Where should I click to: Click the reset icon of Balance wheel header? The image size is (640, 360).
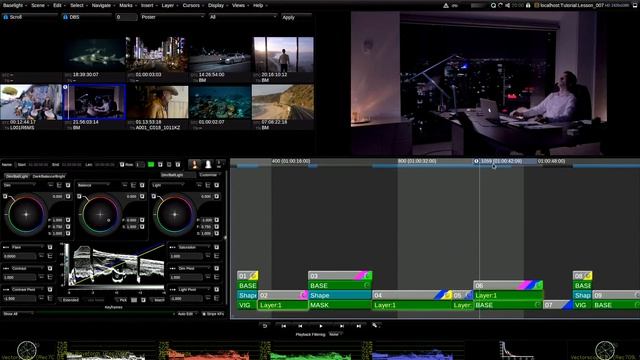[x=142, y=185]
